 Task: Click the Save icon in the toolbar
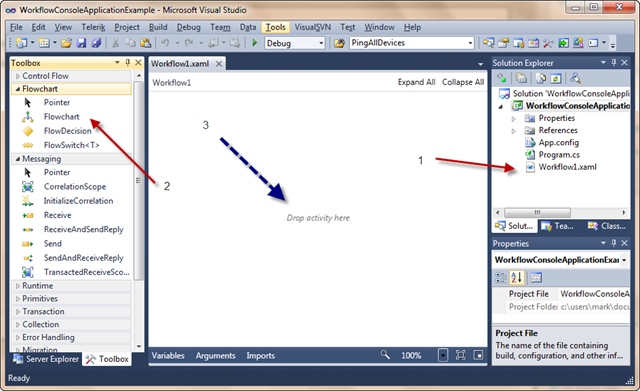pyautogui.click(x=82, y=43)
